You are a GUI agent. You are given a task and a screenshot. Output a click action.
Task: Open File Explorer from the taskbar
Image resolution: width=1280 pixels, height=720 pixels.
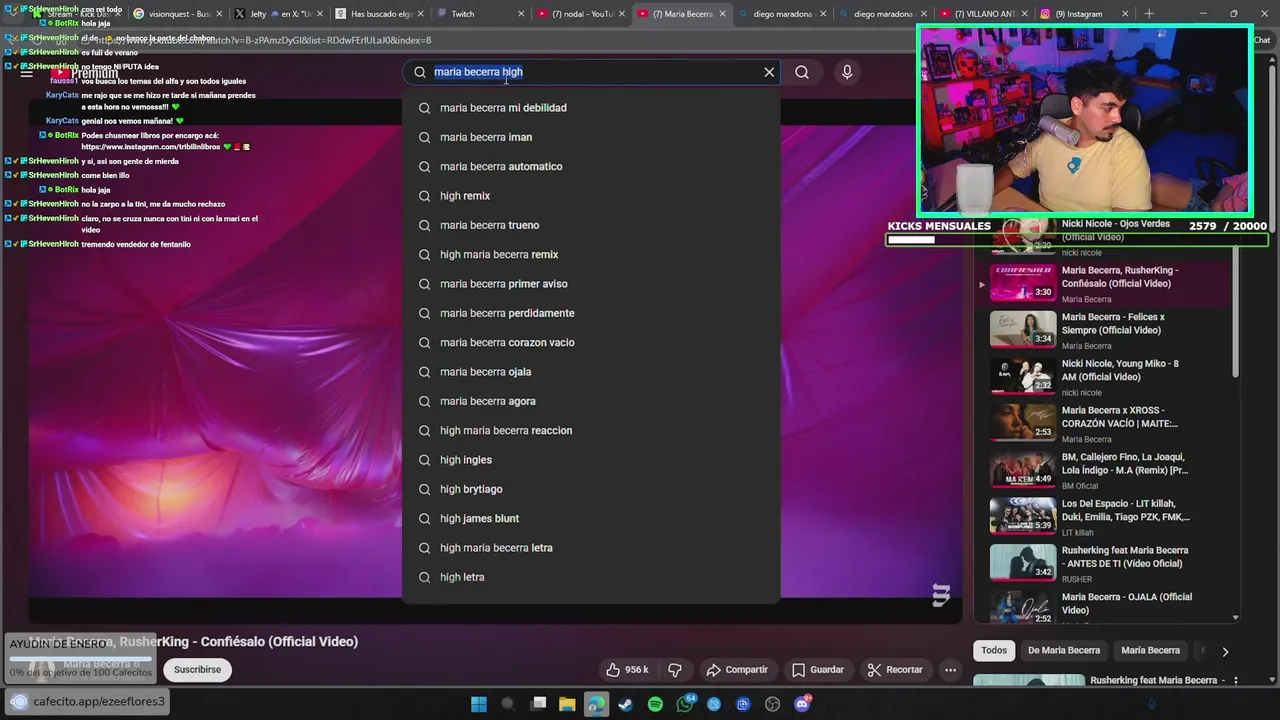pyautogui.click(x=567, y=704)
